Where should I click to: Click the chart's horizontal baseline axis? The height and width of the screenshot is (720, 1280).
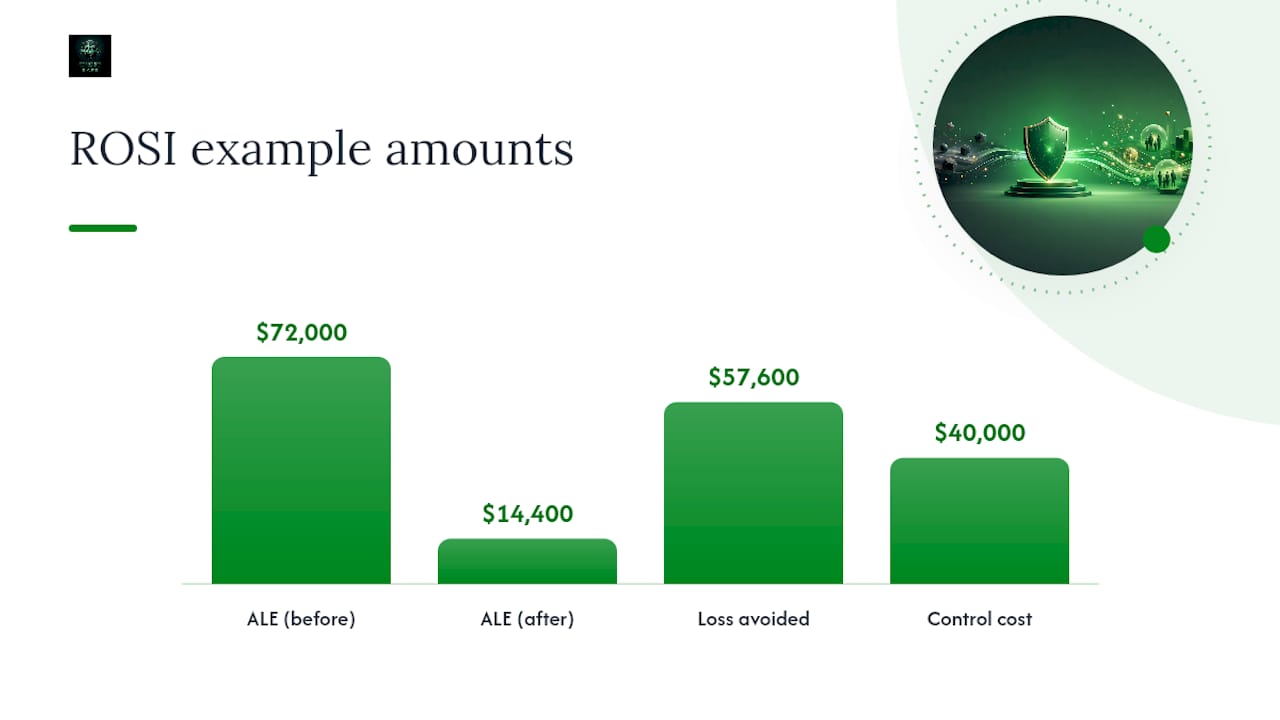coord(640,584)
